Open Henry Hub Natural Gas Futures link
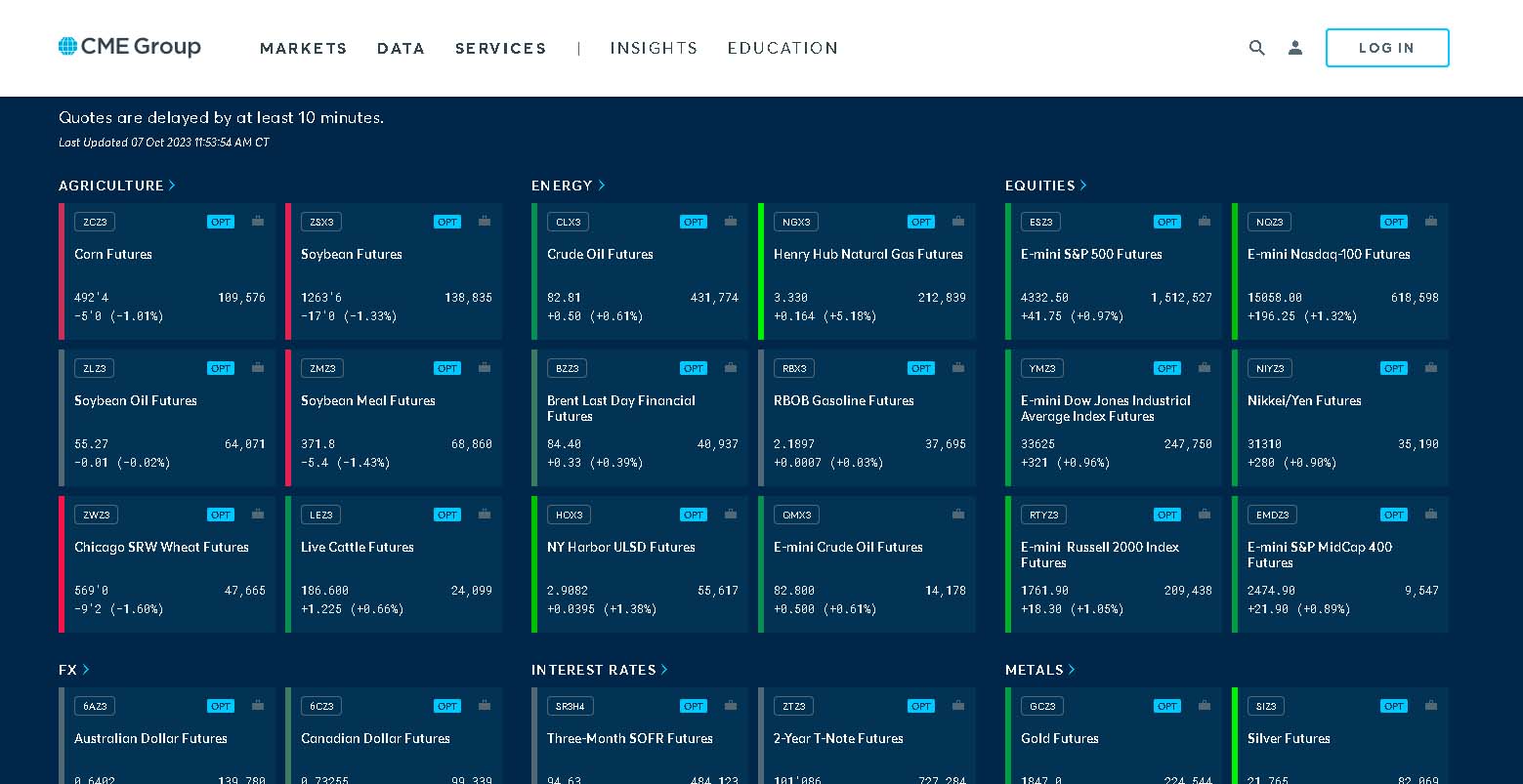This screenshot has height=784, width=1523. pos(868,254)
